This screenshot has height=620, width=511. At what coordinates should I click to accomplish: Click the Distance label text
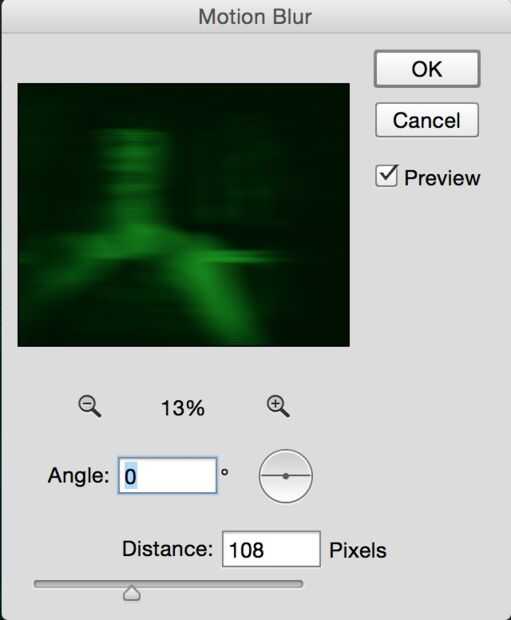(x=167, y=549)
